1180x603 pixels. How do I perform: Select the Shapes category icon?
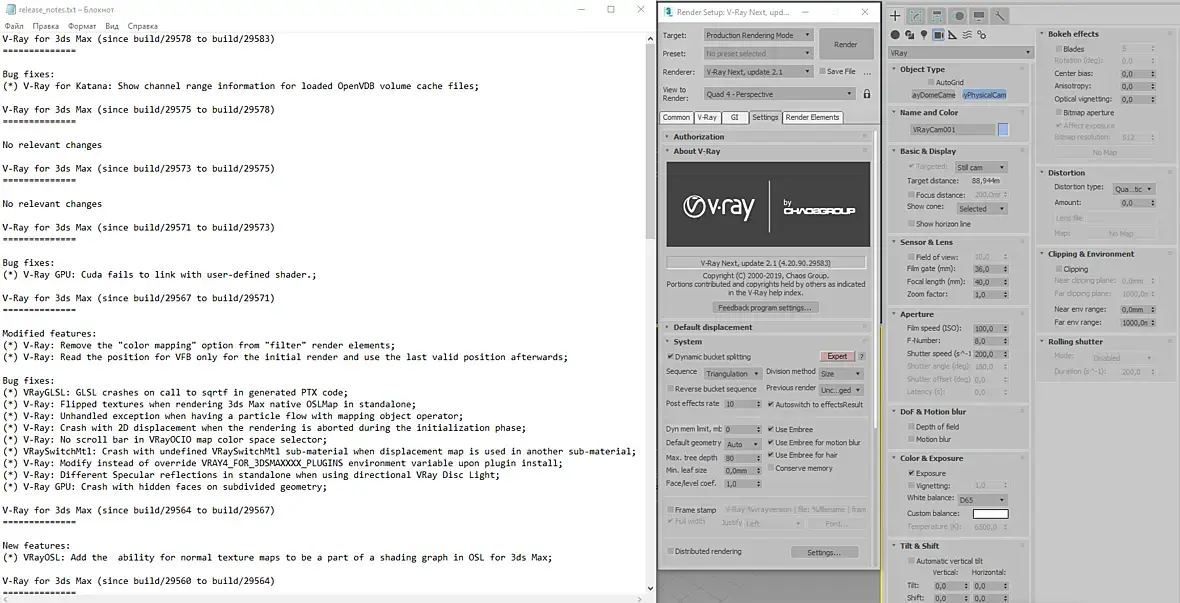point(909,35)
